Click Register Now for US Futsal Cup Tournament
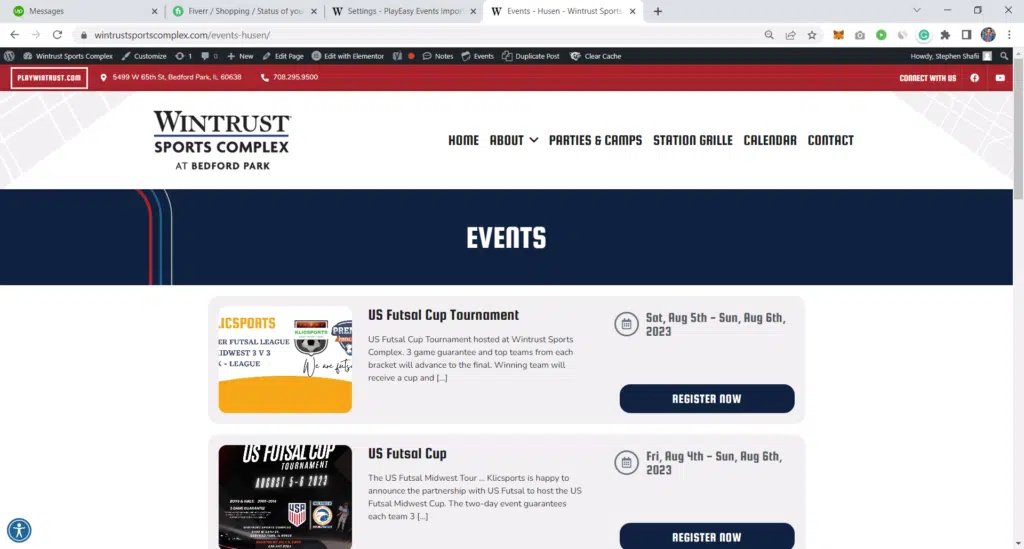This screenshot has height=549, width=1024. pos(707,399)
